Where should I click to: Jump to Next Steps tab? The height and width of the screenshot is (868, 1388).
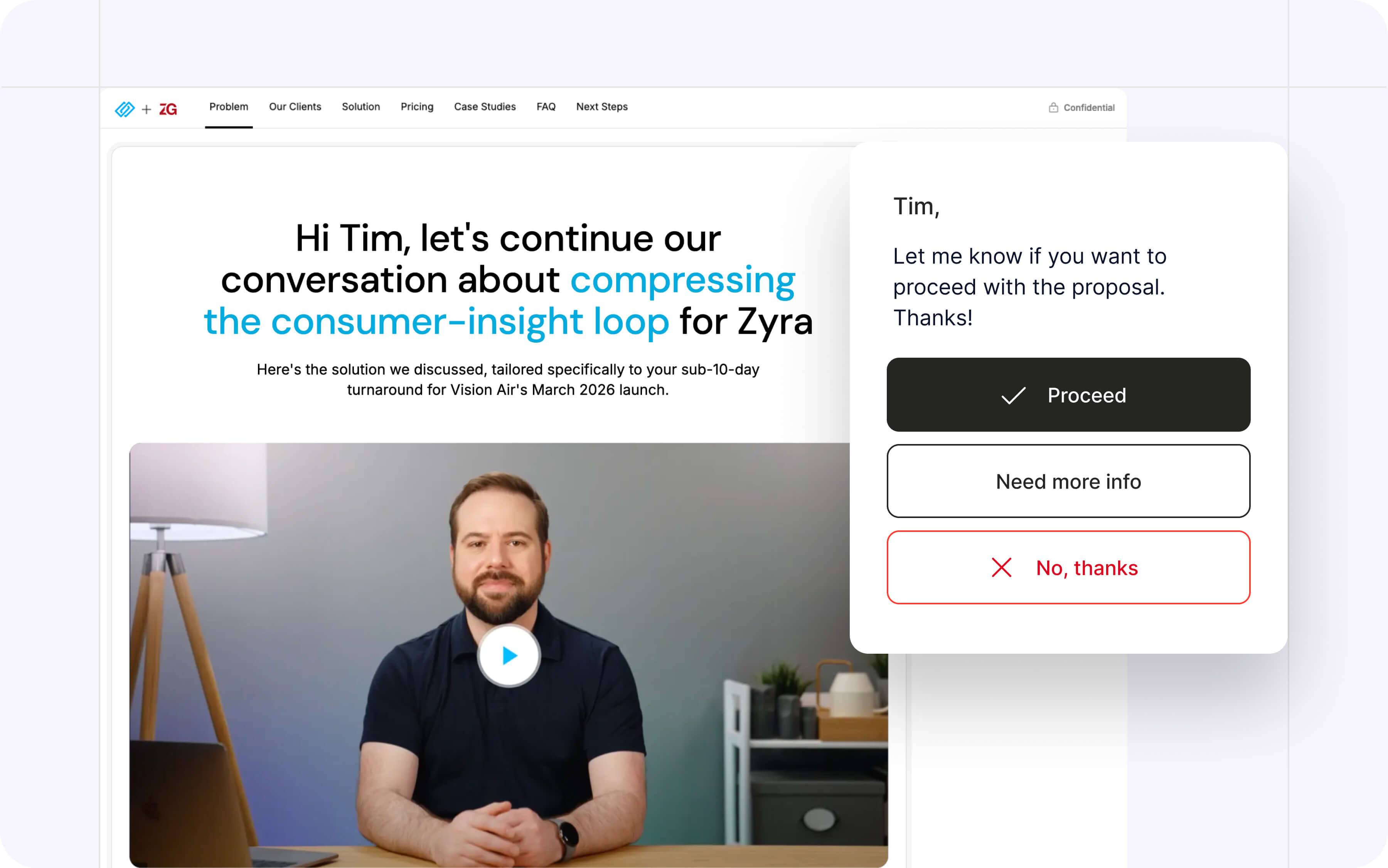click(x=602, y=107)
